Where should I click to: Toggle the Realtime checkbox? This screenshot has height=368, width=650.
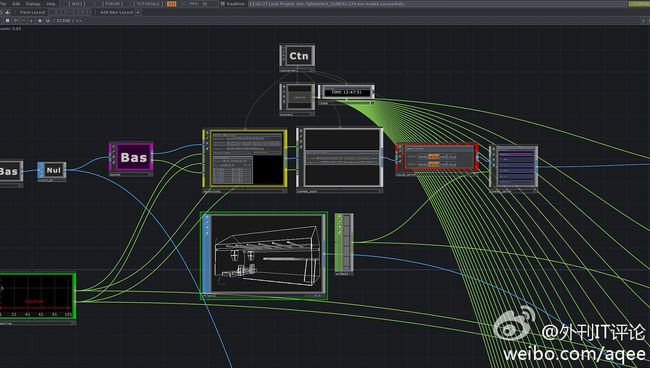223,4
